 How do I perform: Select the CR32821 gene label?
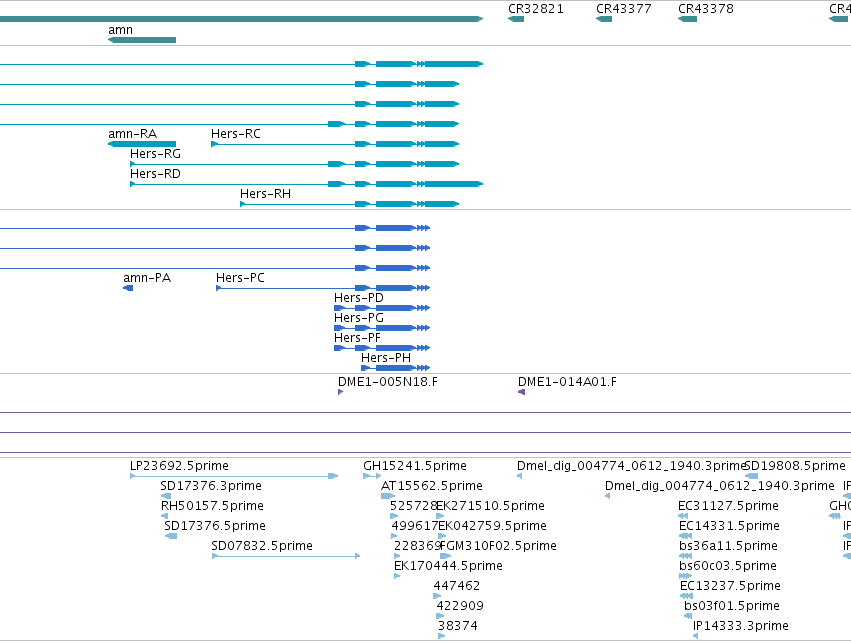(x=536, y=9)
